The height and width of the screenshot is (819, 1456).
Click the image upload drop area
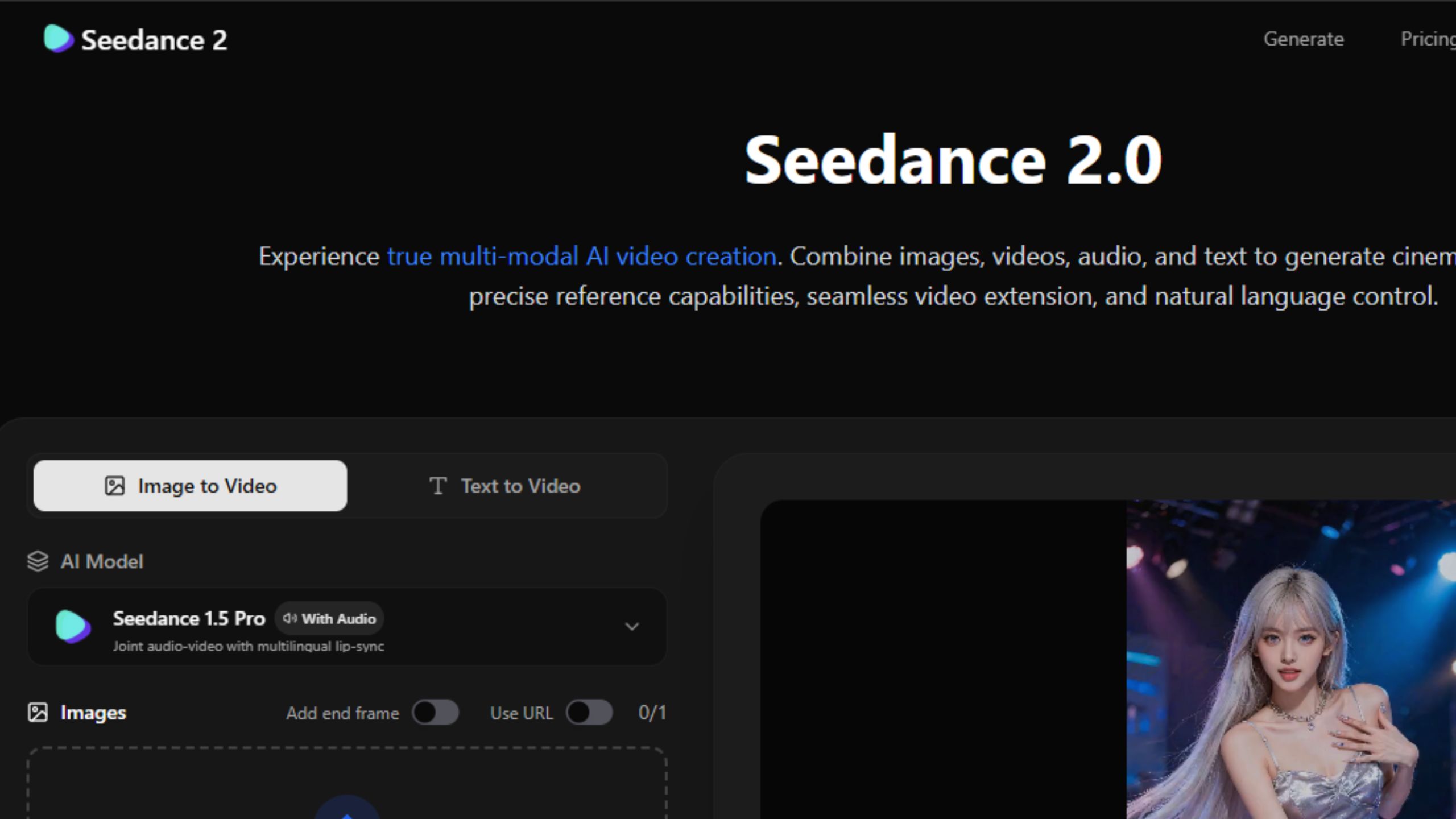tap(347, 783)
